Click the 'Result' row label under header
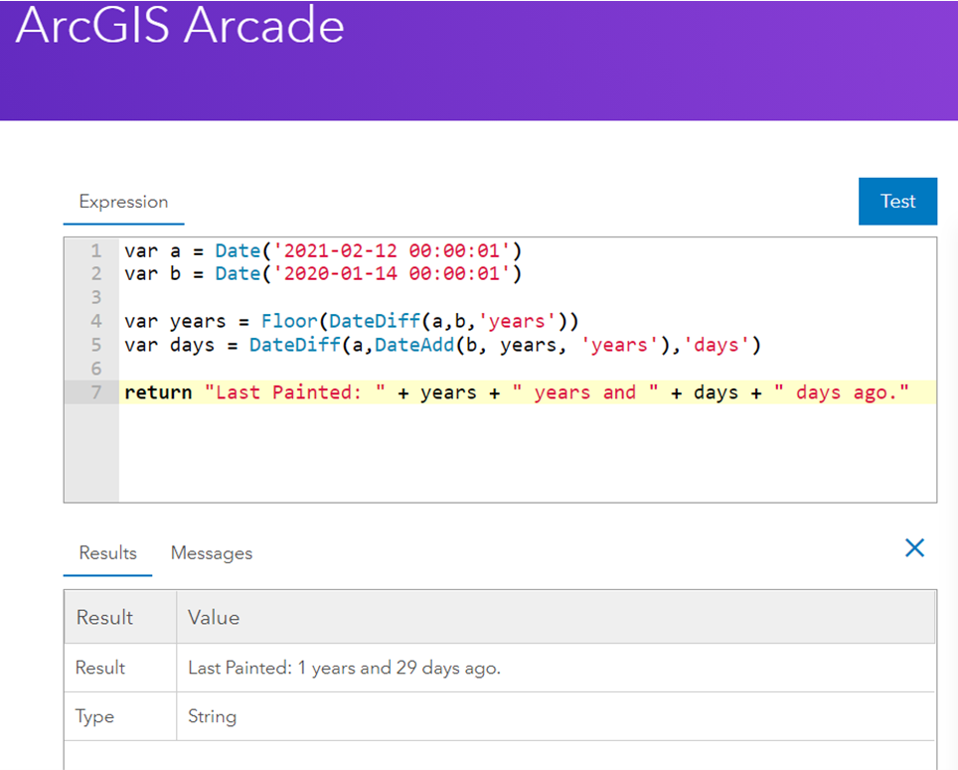Image resolution: width=958 pixels, height=770 pixels. click(100, 667)
